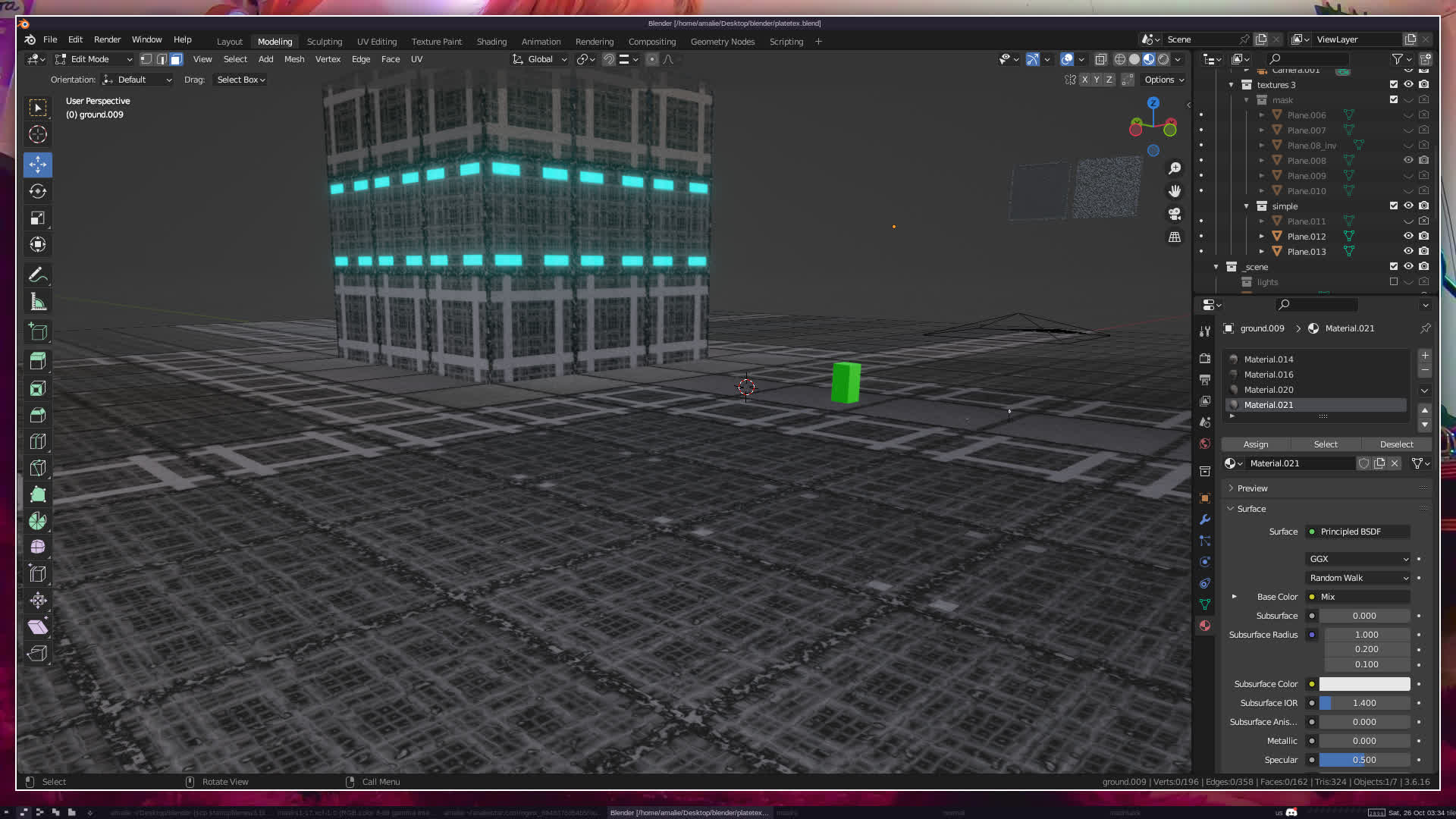Choose the Extrude Region tool

37,360
